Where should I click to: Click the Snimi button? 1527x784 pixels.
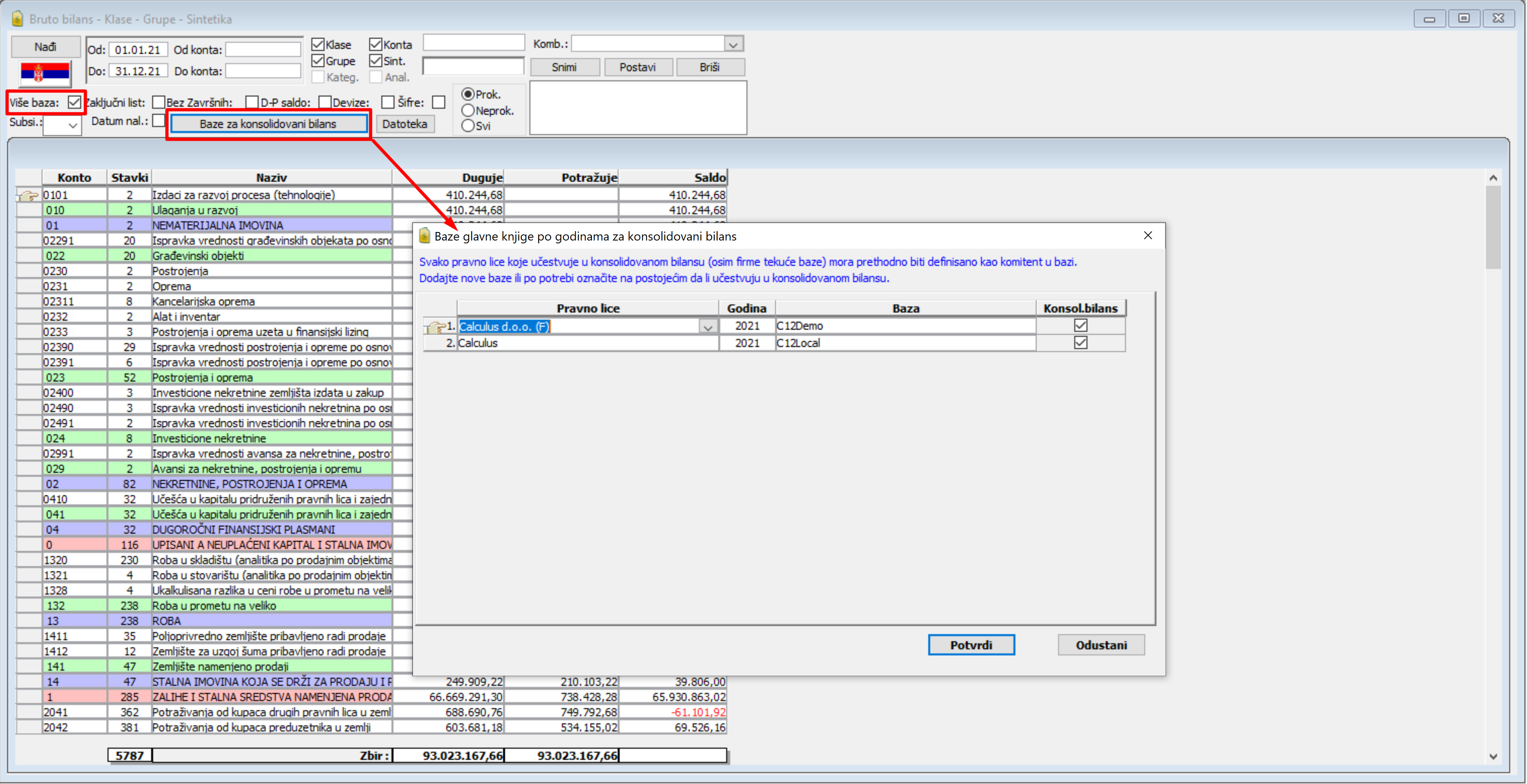tap(564, 67)
